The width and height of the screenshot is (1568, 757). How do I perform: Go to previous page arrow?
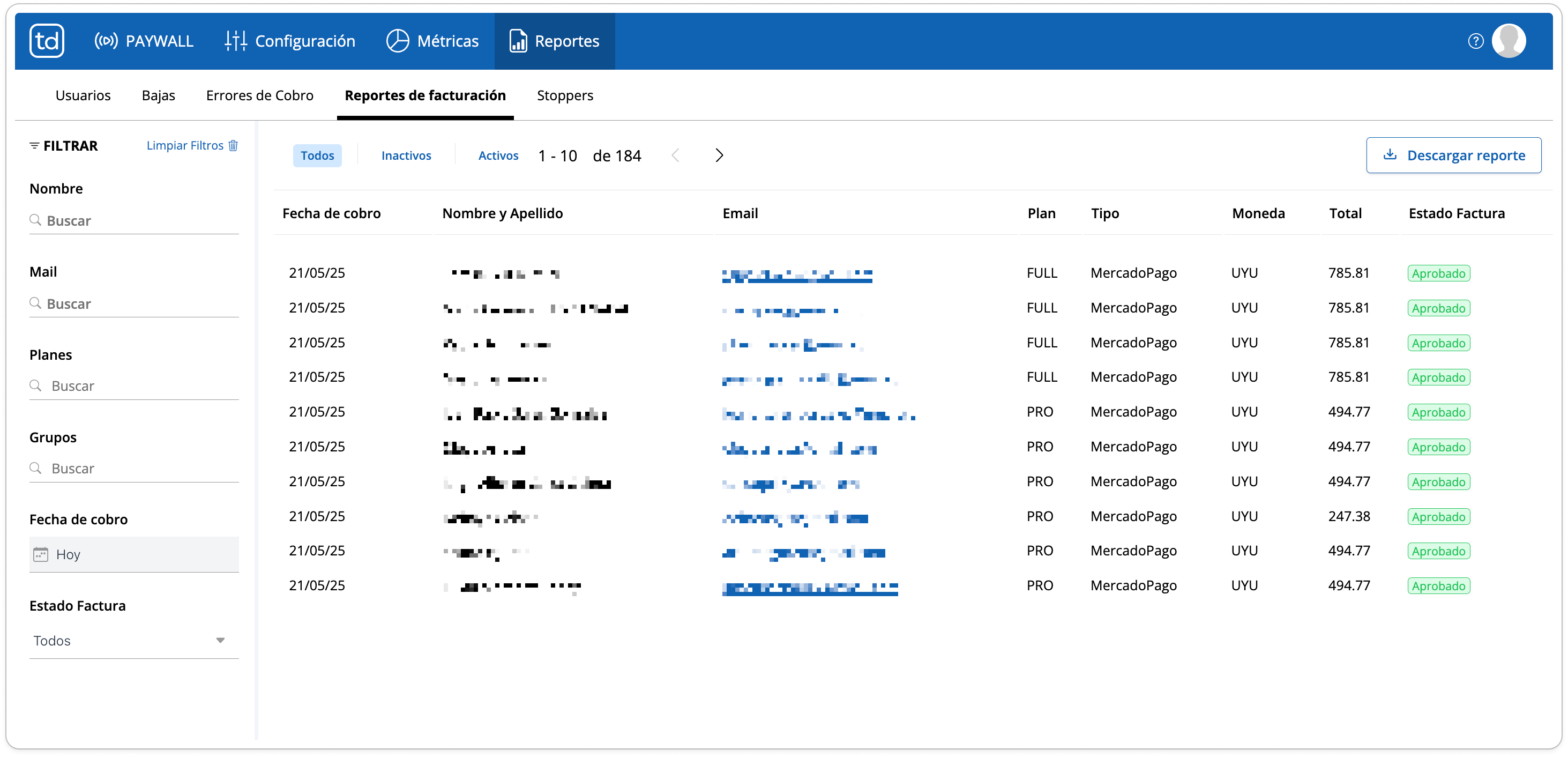click(x=675, y=156)
